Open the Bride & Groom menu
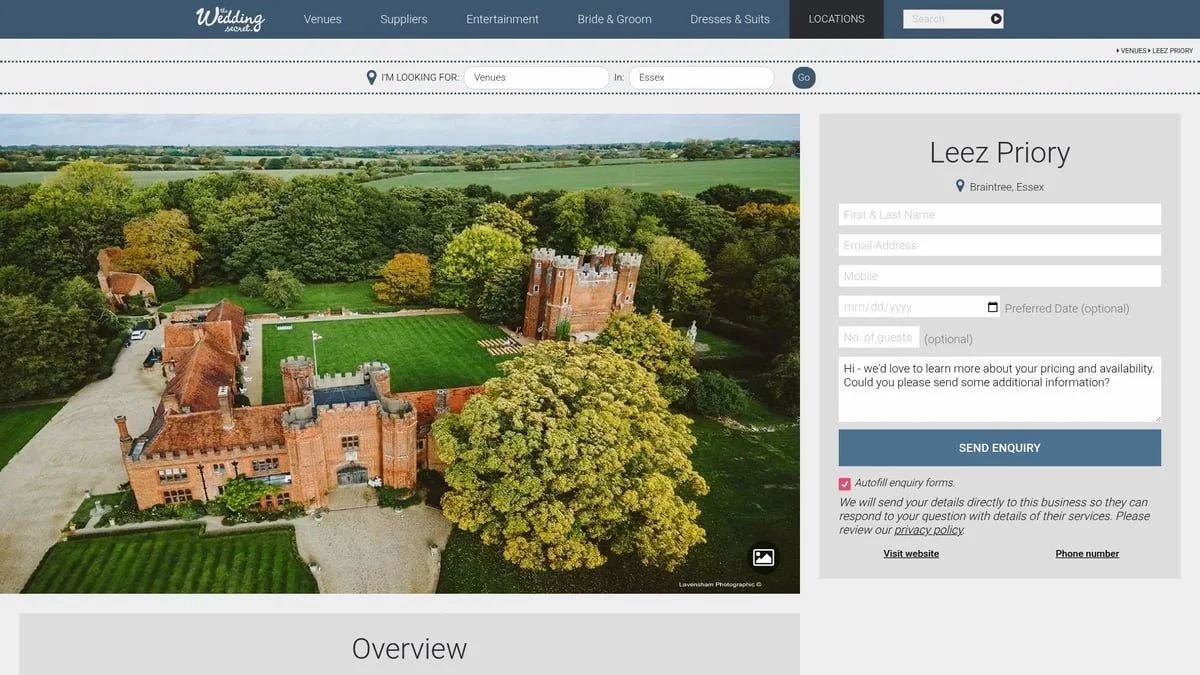The image size is (1200, 675). coord(614,19)
